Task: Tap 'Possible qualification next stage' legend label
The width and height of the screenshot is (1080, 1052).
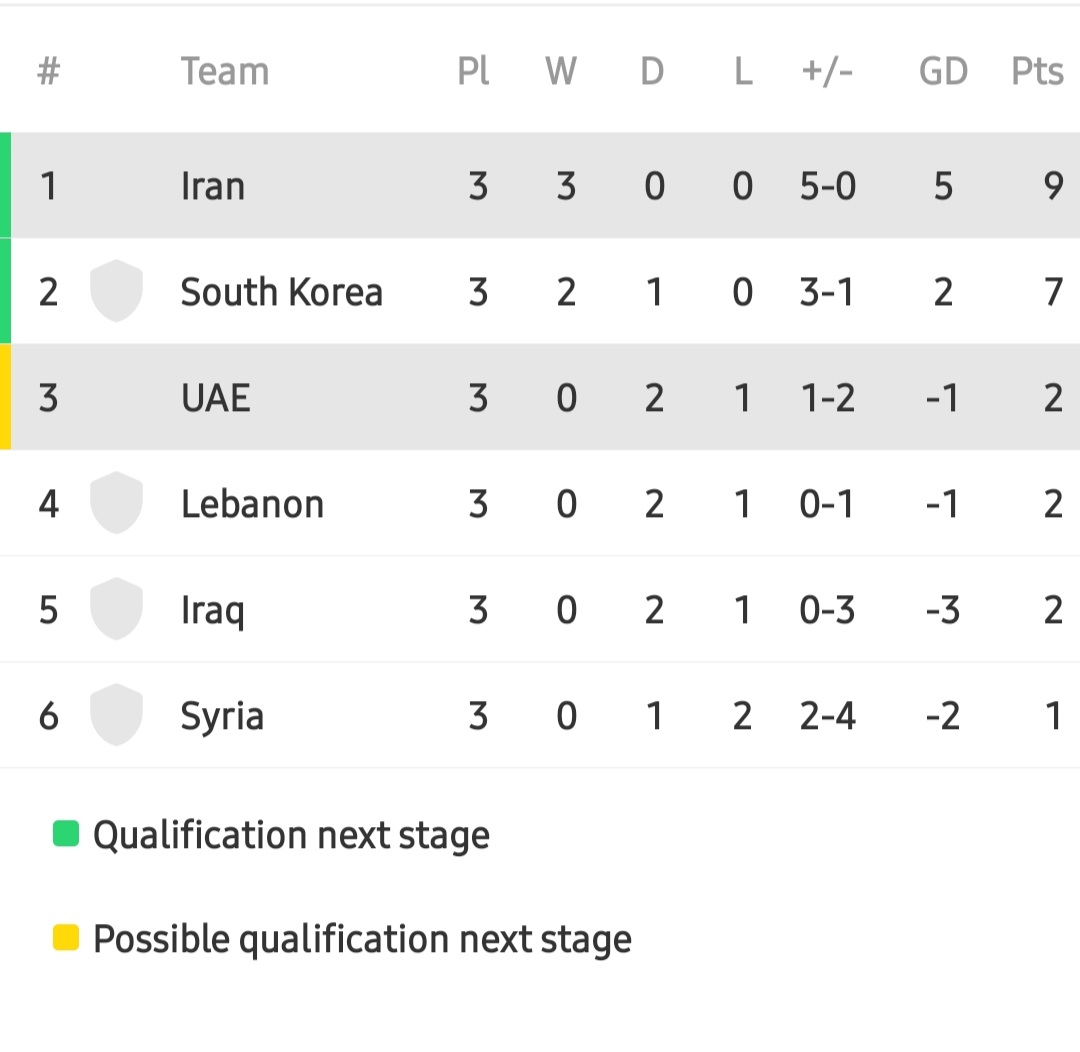Action: [x=362, y=939]
